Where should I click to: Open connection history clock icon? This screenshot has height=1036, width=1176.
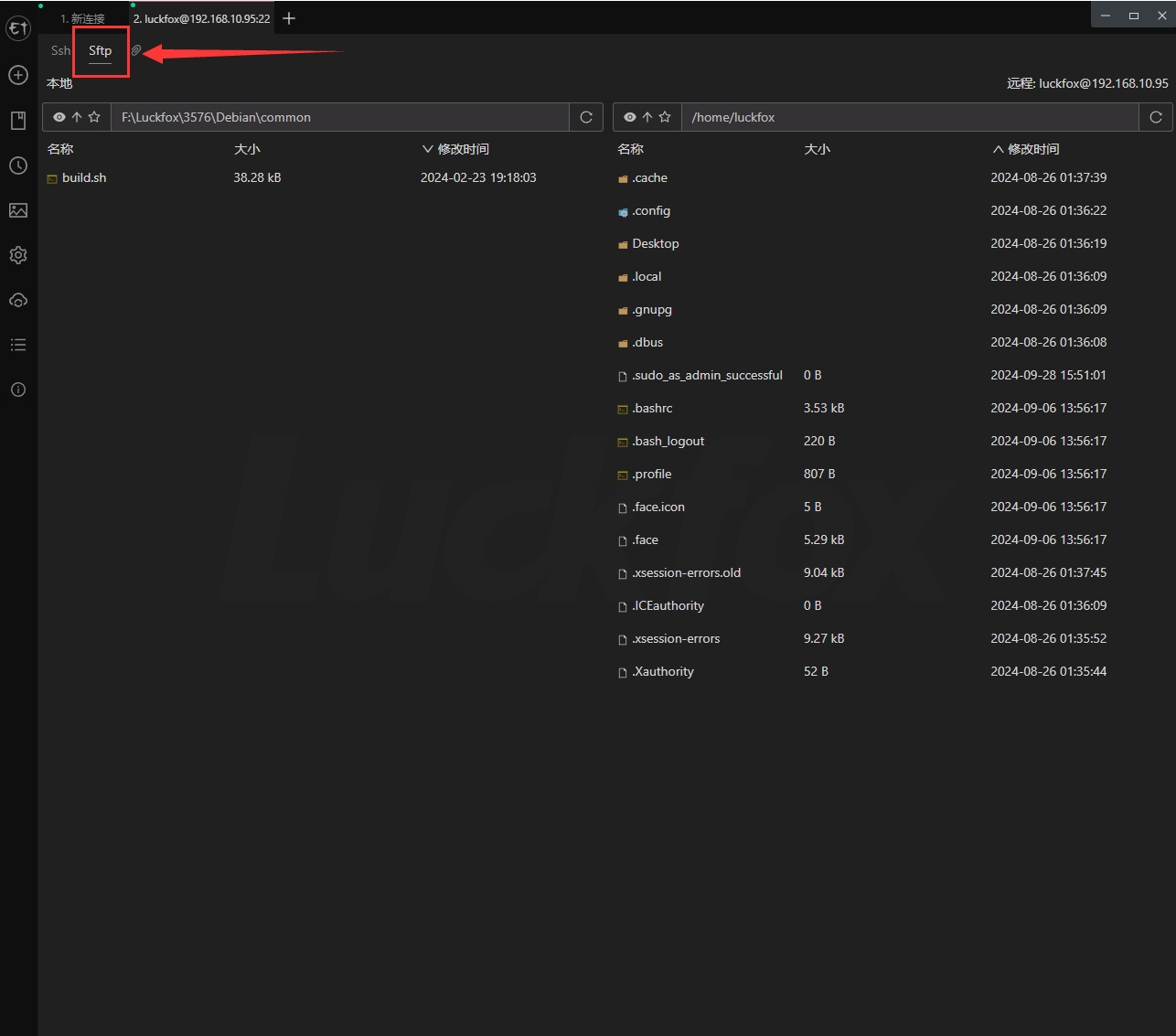point(18,166)
